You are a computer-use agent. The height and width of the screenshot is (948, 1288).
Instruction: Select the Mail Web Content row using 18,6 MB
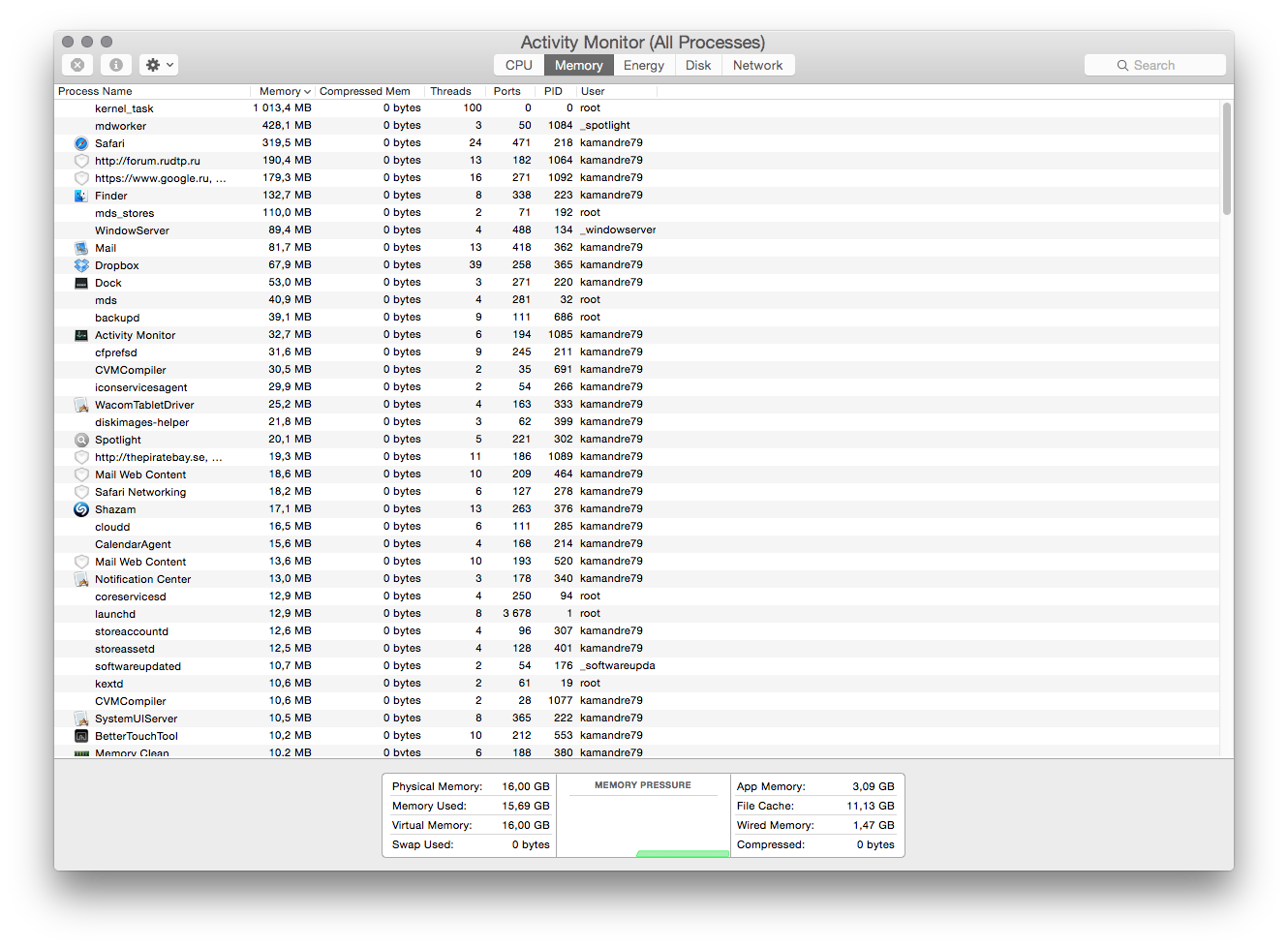point(637,474)
